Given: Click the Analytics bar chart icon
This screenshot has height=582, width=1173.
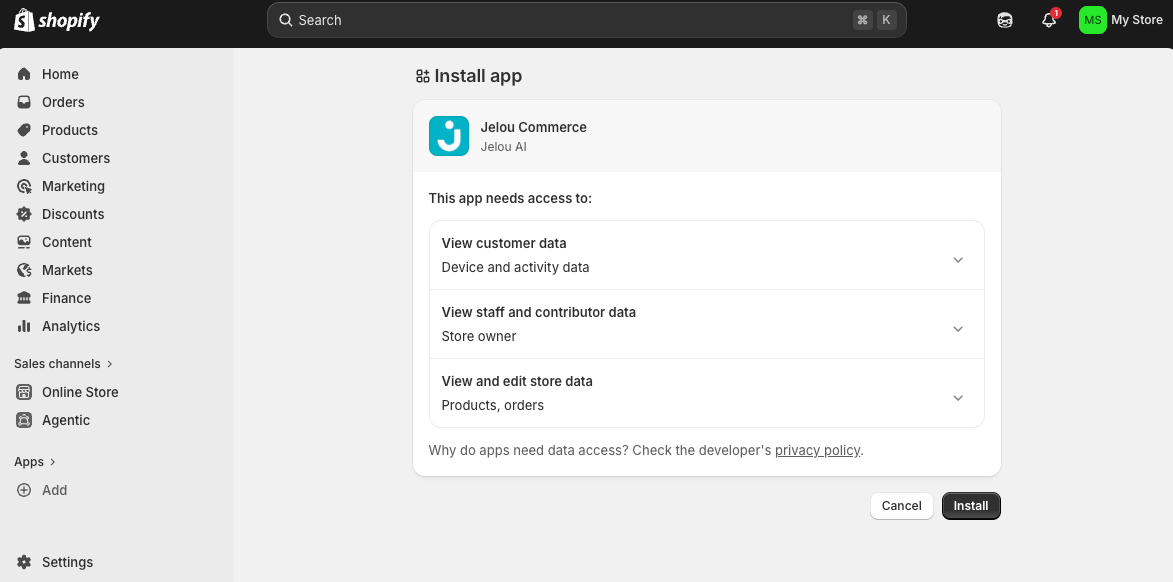Looking at the screenshot, I should click(x=24, y=326).
